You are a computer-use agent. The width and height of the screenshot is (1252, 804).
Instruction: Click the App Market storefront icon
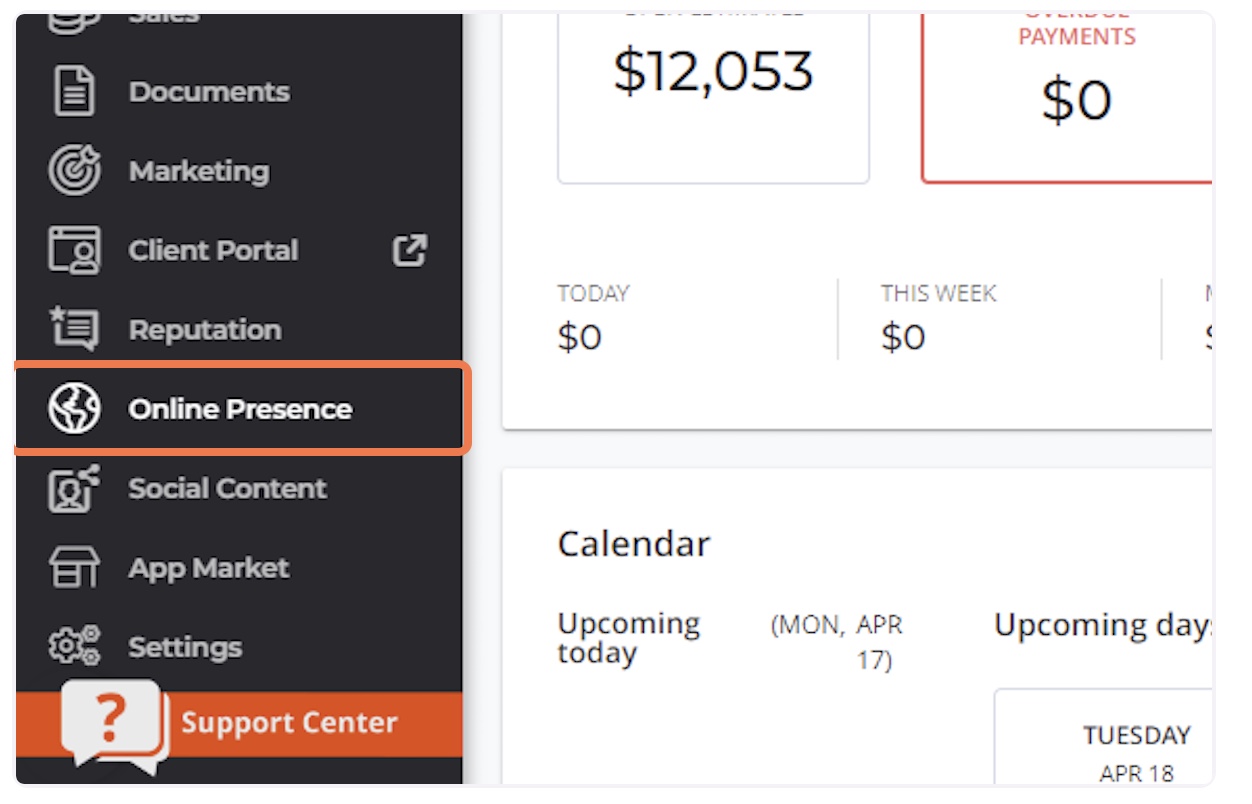point(74,568)
